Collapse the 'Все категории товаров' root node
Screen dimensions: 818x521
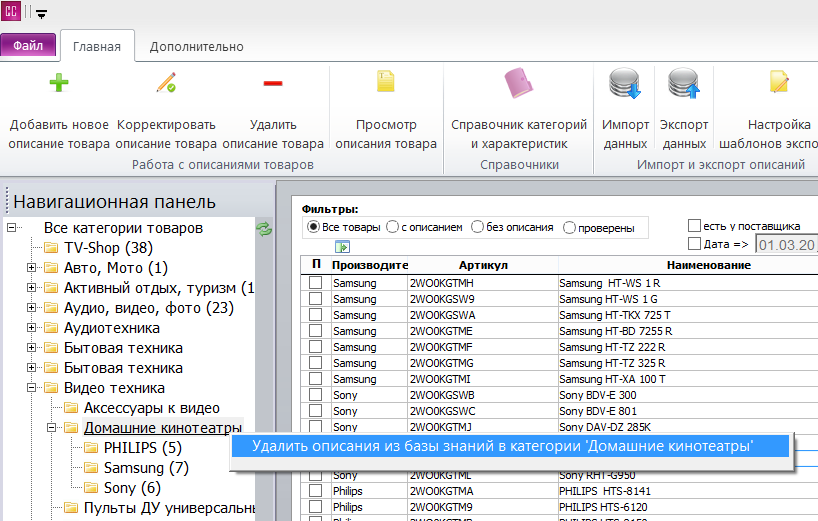pyautogui.click(x=11, y=227)
